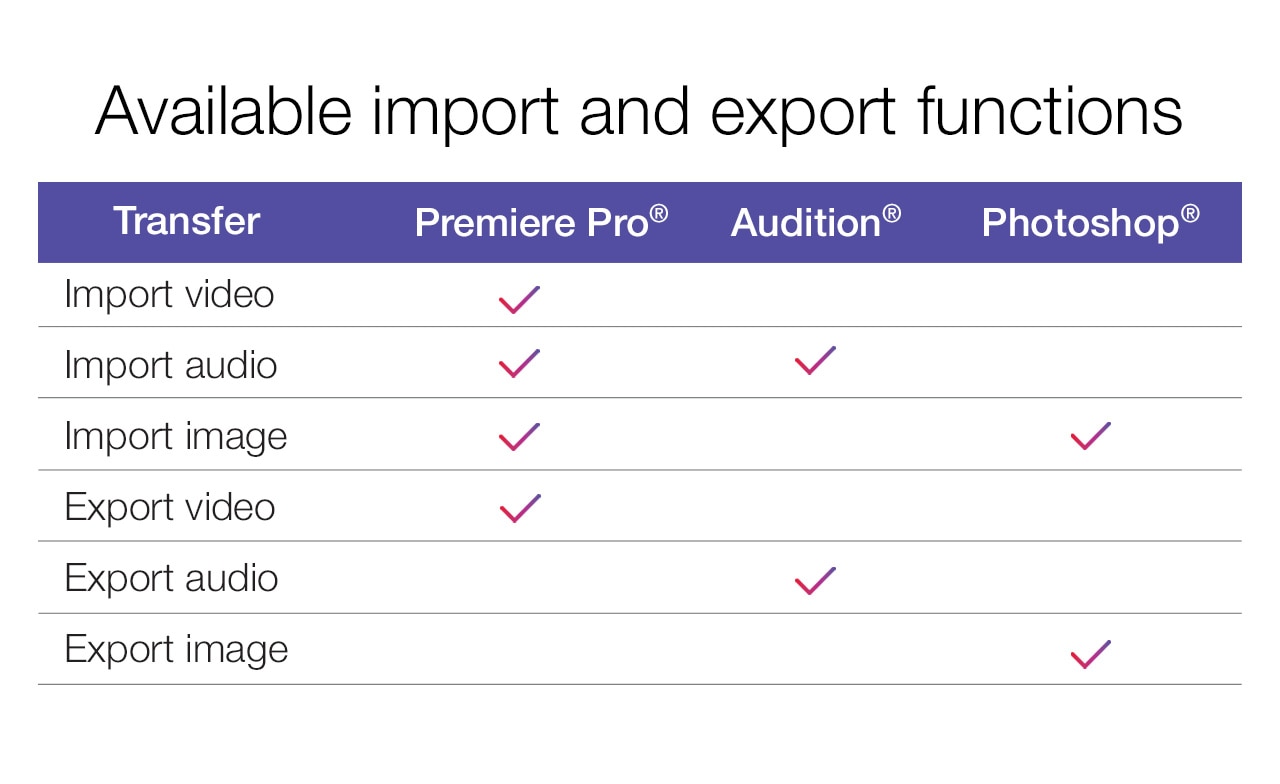Click the Import image checkmark under Premiere Pro

point(519,436)
